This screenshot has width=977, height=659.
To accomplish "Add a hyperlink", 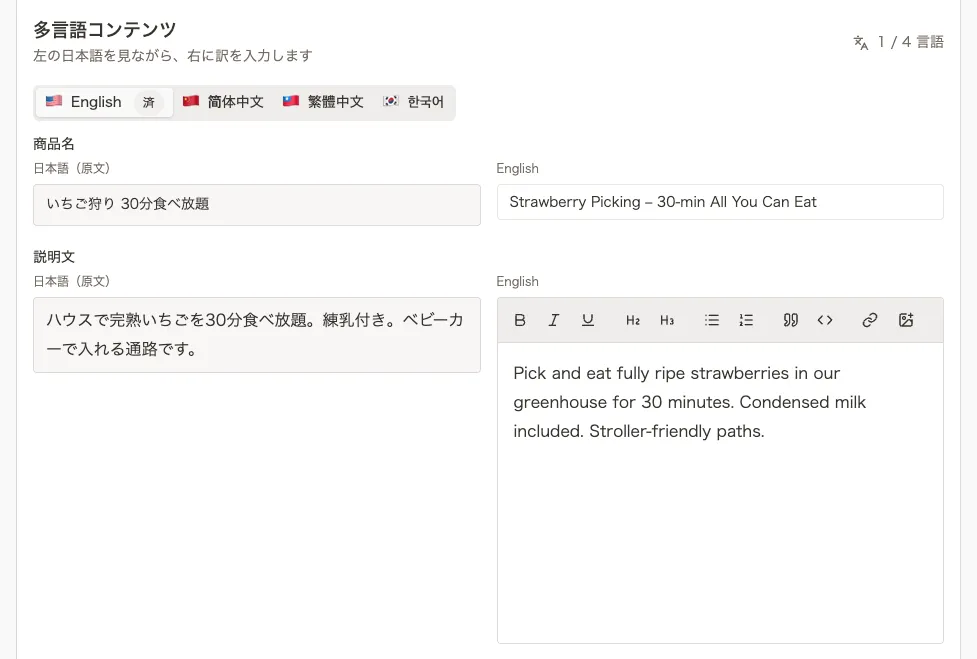I will click(x=870, y=320).
